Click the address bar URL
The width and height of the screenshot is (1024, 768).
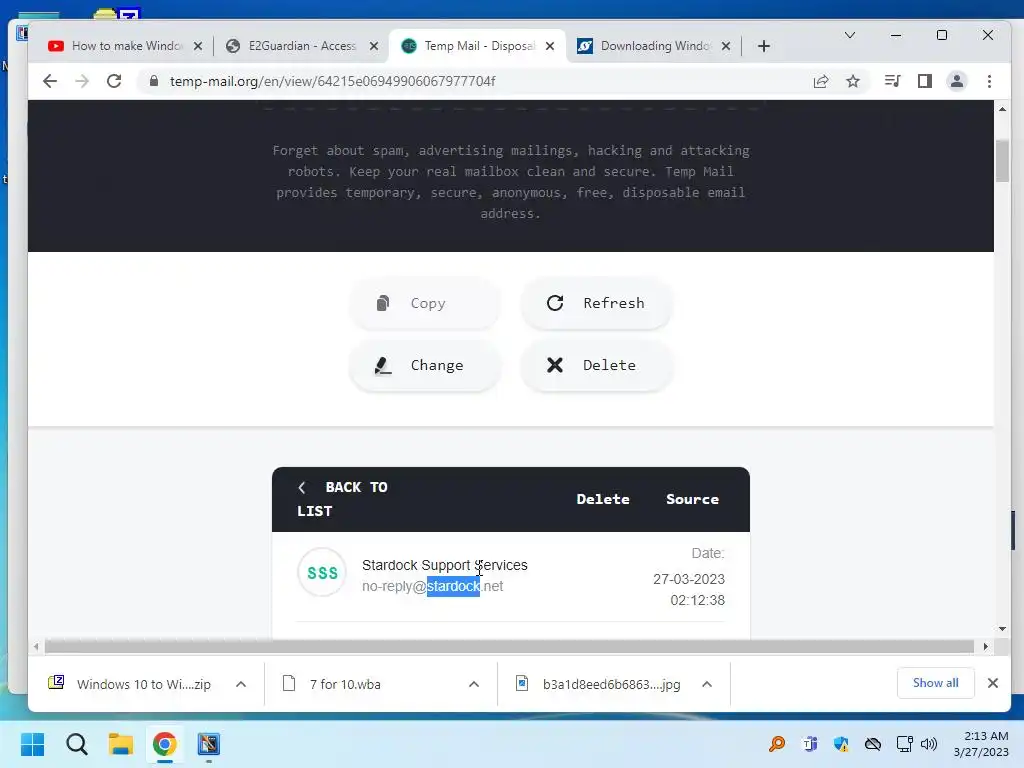pyautogui.click(x=332, y=81)
